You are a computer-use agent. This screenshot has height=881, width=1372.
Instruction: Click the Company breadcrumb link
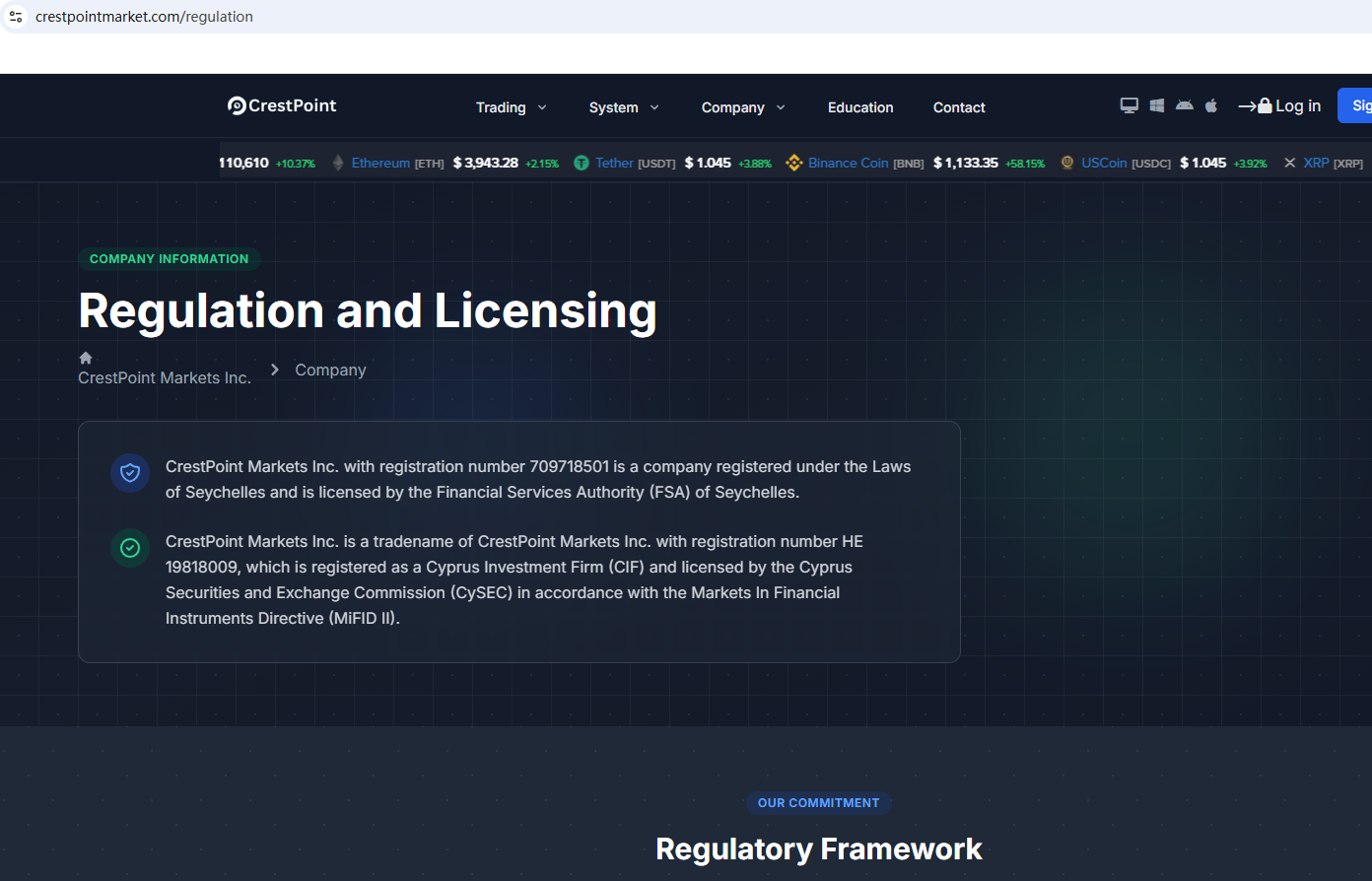coord(330,370)
